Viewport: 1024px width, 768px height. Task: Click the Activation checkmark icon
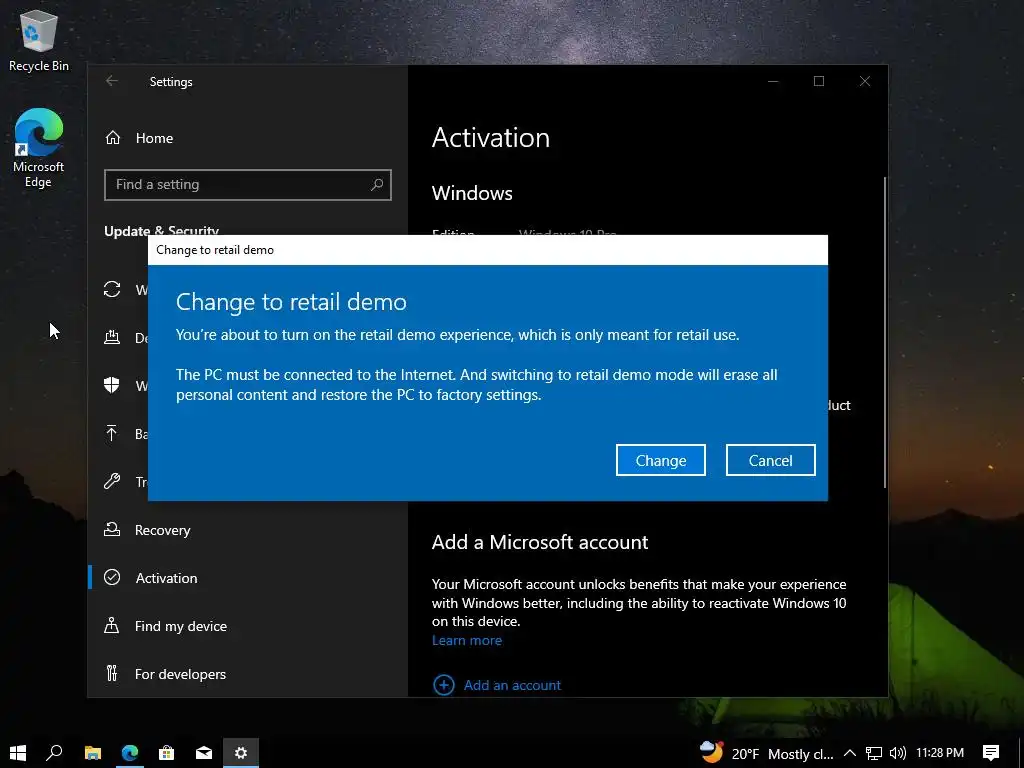pyautogui.click(x=112, y=577)
